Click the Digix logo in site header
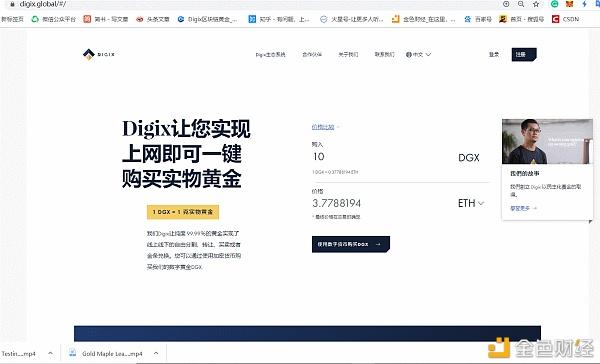 (99, 54)
